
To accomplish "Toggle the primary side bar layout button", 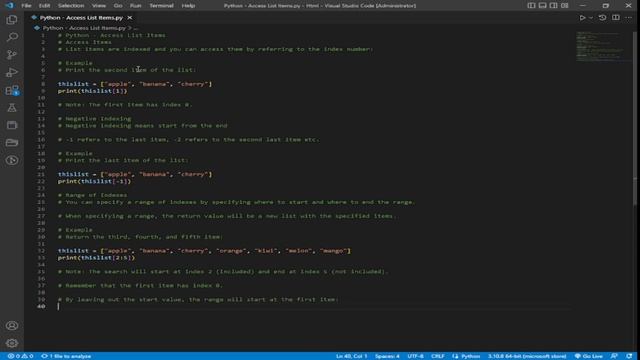I will coord(531,5).
